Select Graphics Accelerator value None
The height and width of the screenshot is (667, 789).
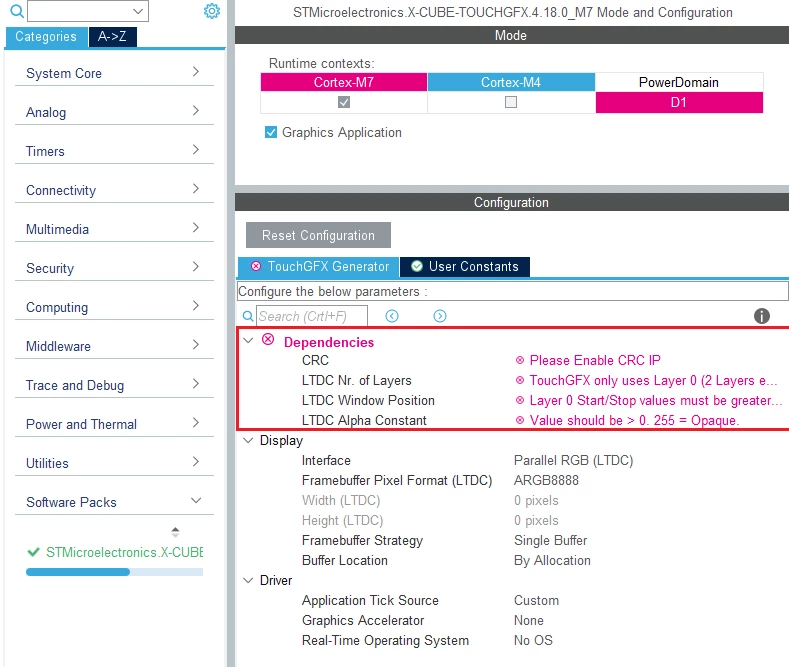529,620
